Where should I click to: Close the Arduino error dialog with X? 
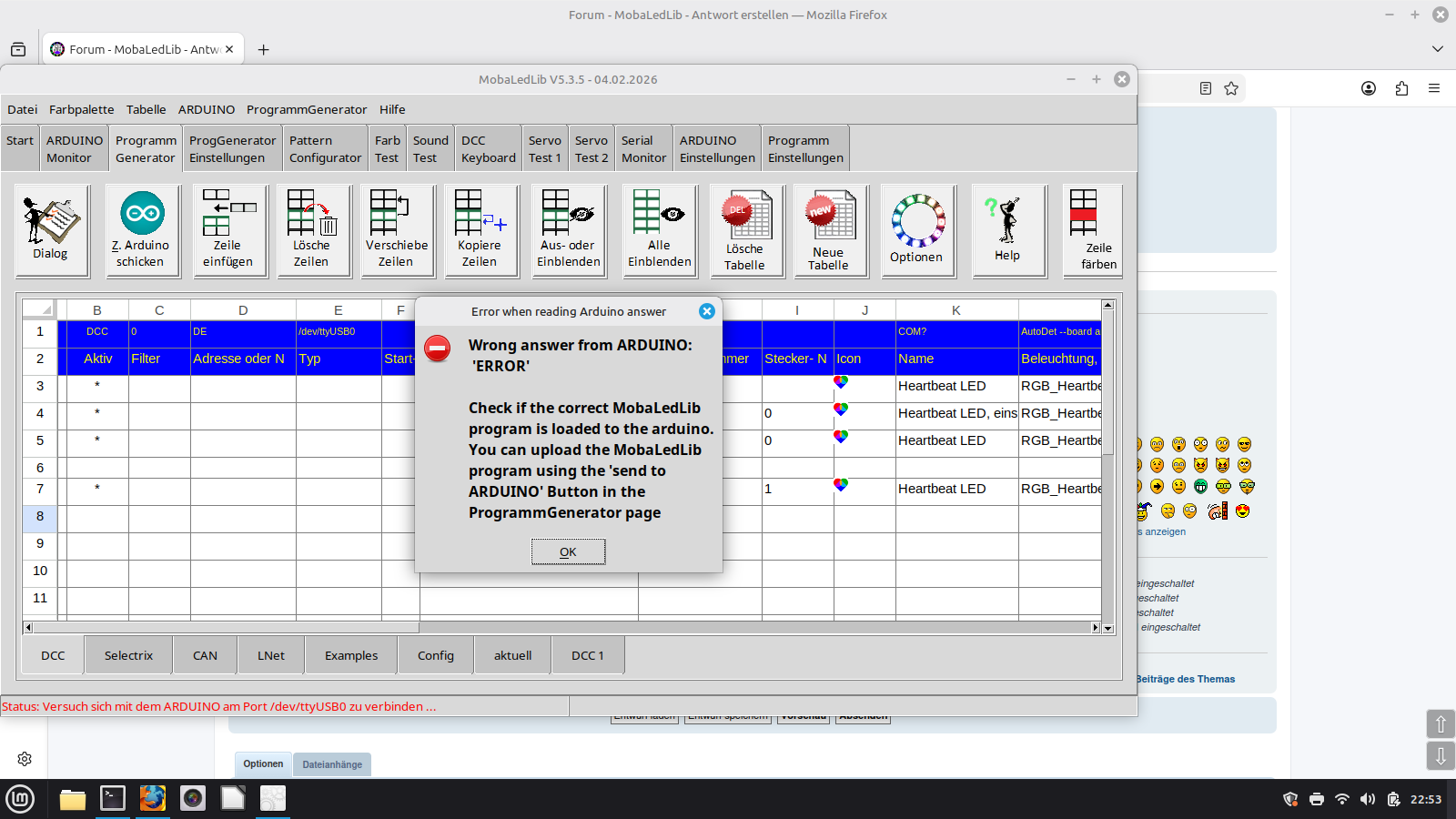[706, 311]
